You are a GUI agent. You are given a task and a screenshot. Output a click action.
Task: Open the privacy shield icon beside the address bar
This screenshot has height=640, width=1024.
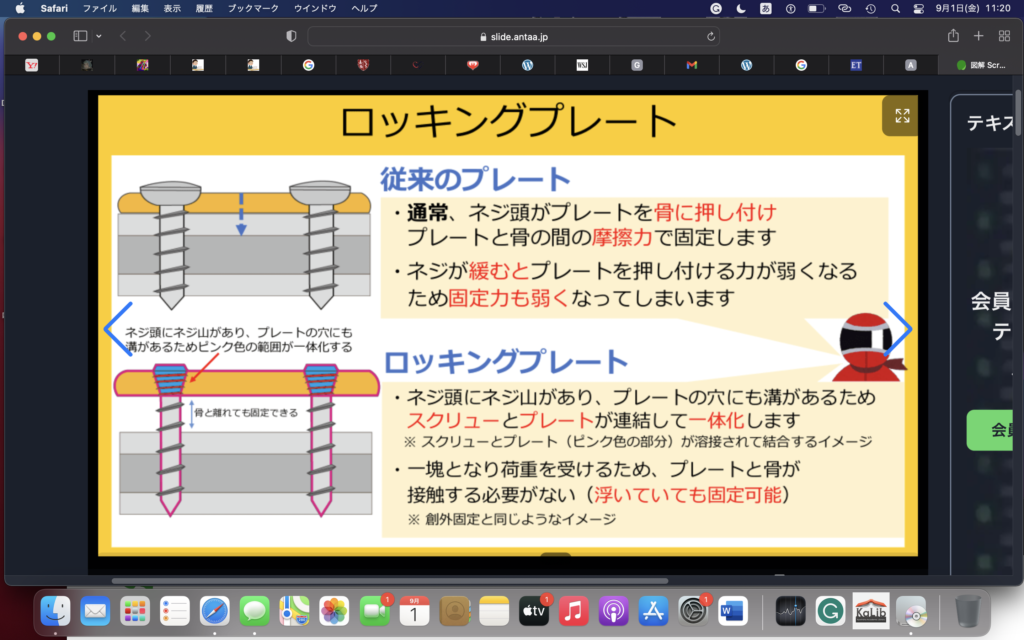point(291,36)
